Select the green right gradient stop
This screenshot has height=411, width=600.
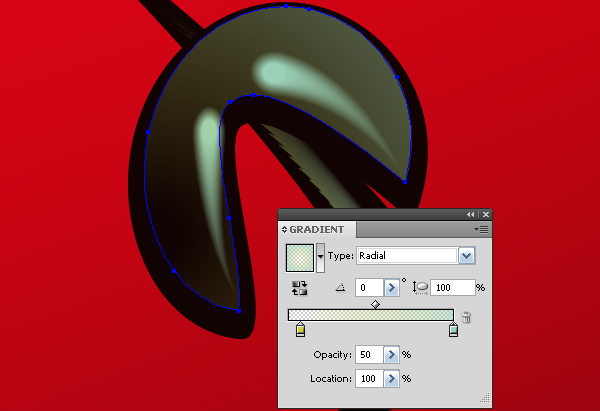click(453, 329)
